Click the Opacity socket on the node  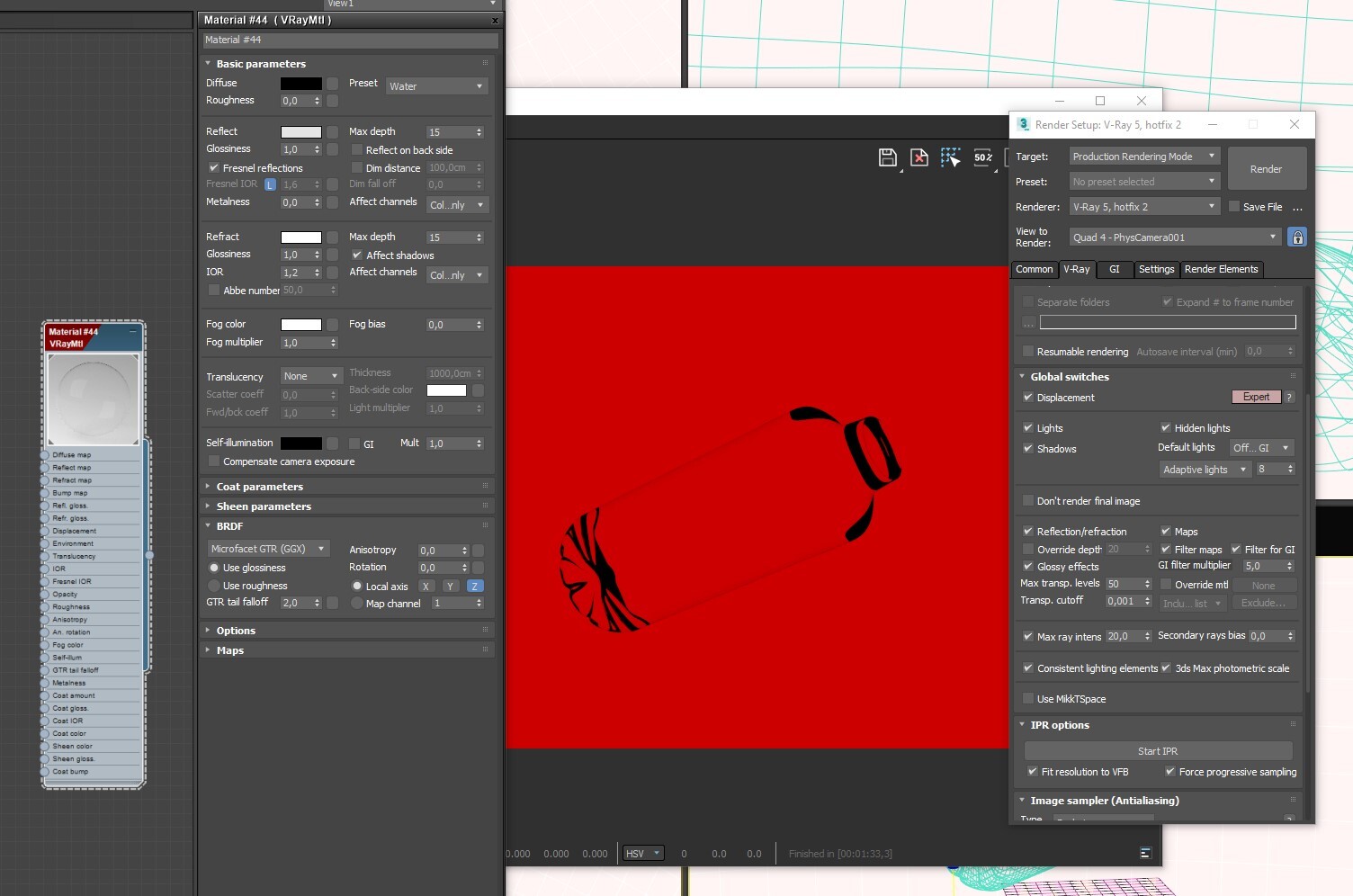tap(45, 595)
